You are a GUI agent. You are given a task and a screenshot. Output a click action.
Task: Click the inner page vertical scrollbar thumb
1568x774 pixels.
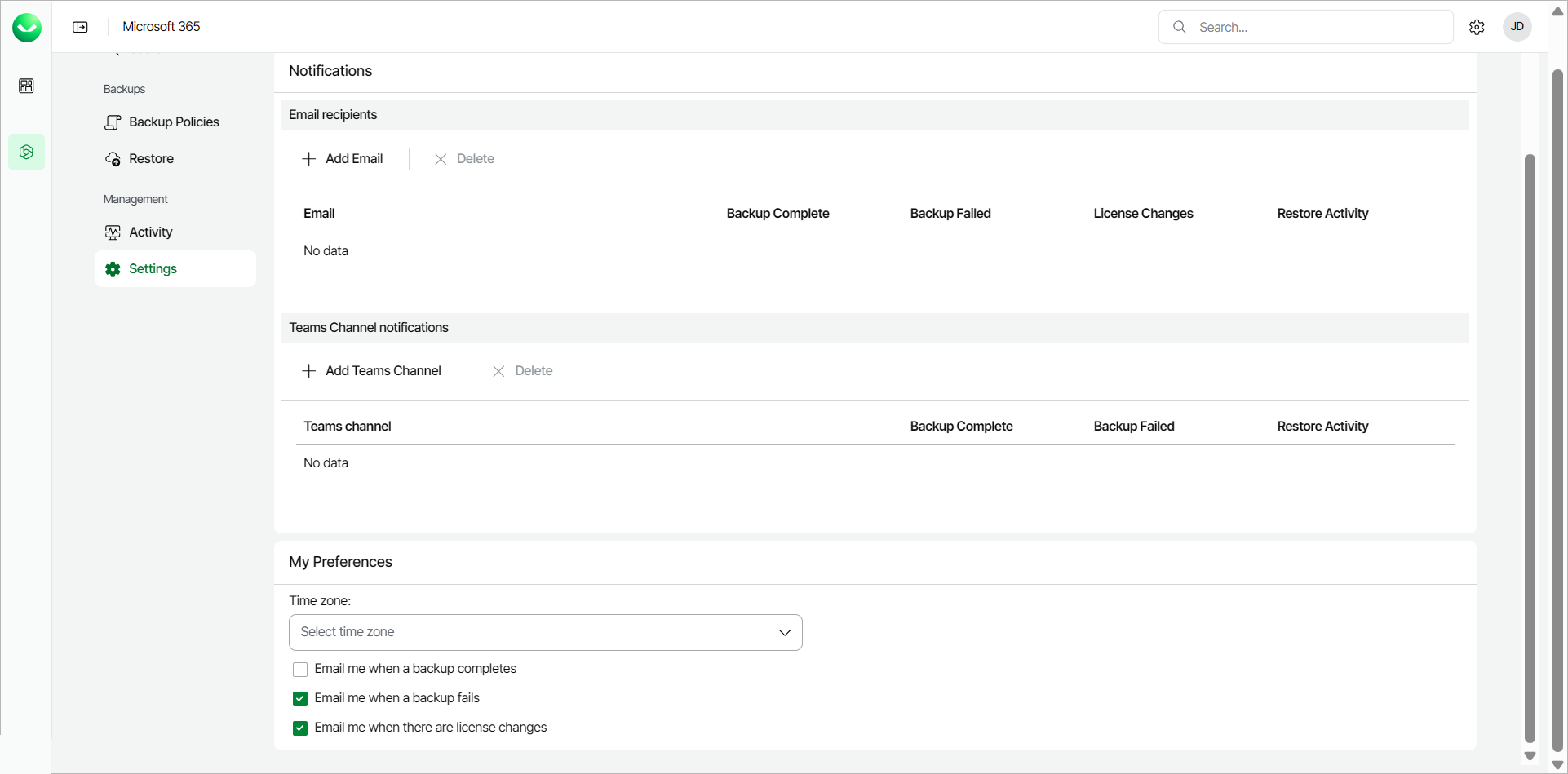pos(1530,449)
